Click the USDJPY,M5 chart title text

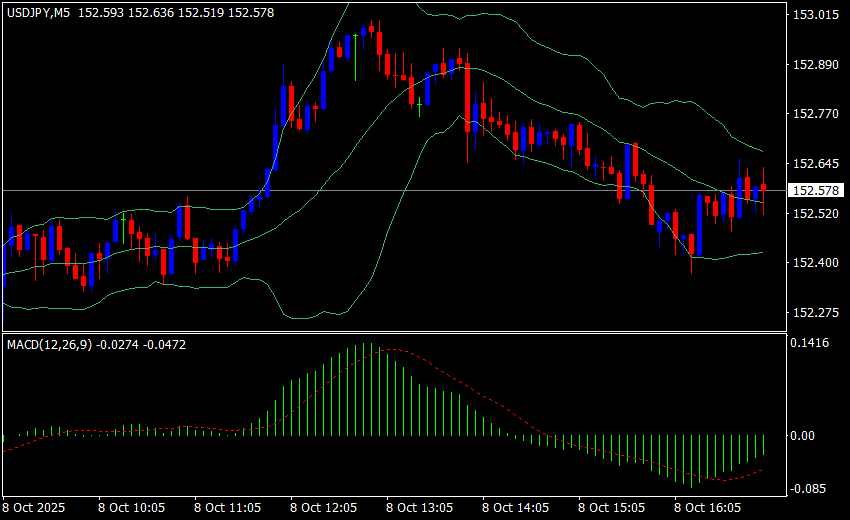(39, 11)
